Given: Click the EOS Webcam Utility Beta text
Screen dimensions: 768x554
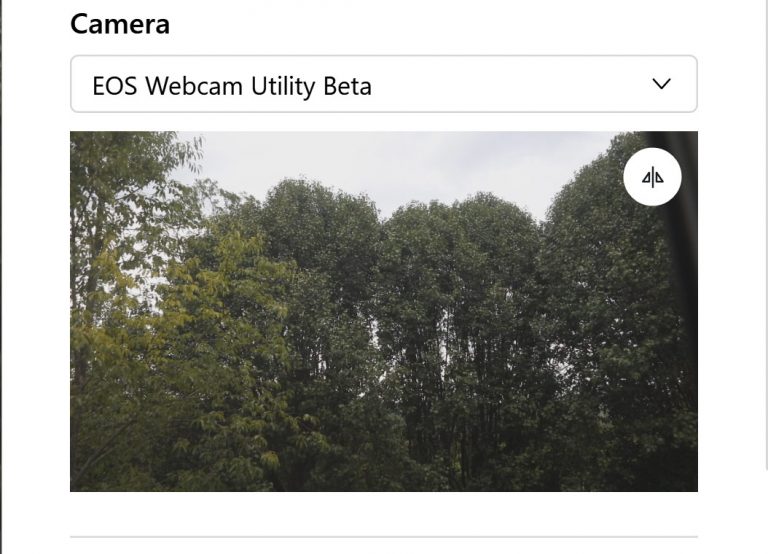Looking at the screenshot, I should pos(232,86).
